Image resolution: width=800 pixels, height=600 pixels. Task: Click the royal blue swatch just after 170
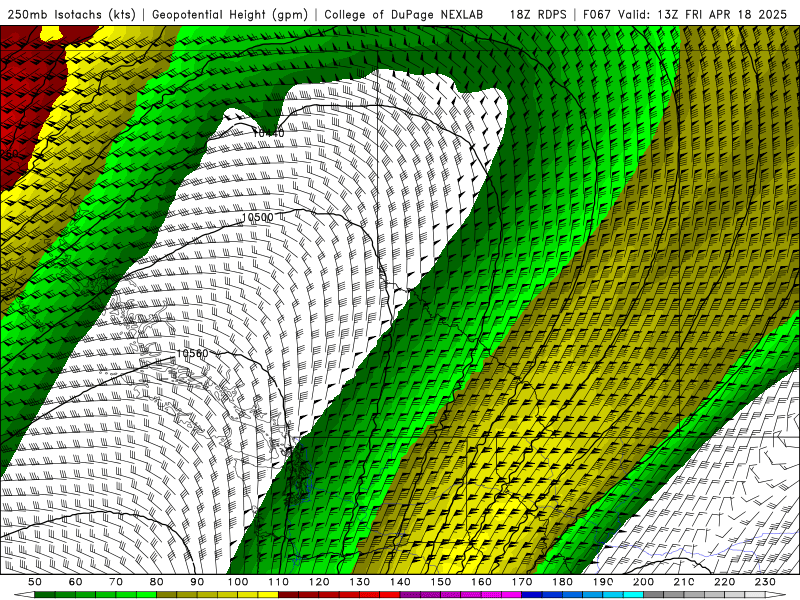click(532, 595)
